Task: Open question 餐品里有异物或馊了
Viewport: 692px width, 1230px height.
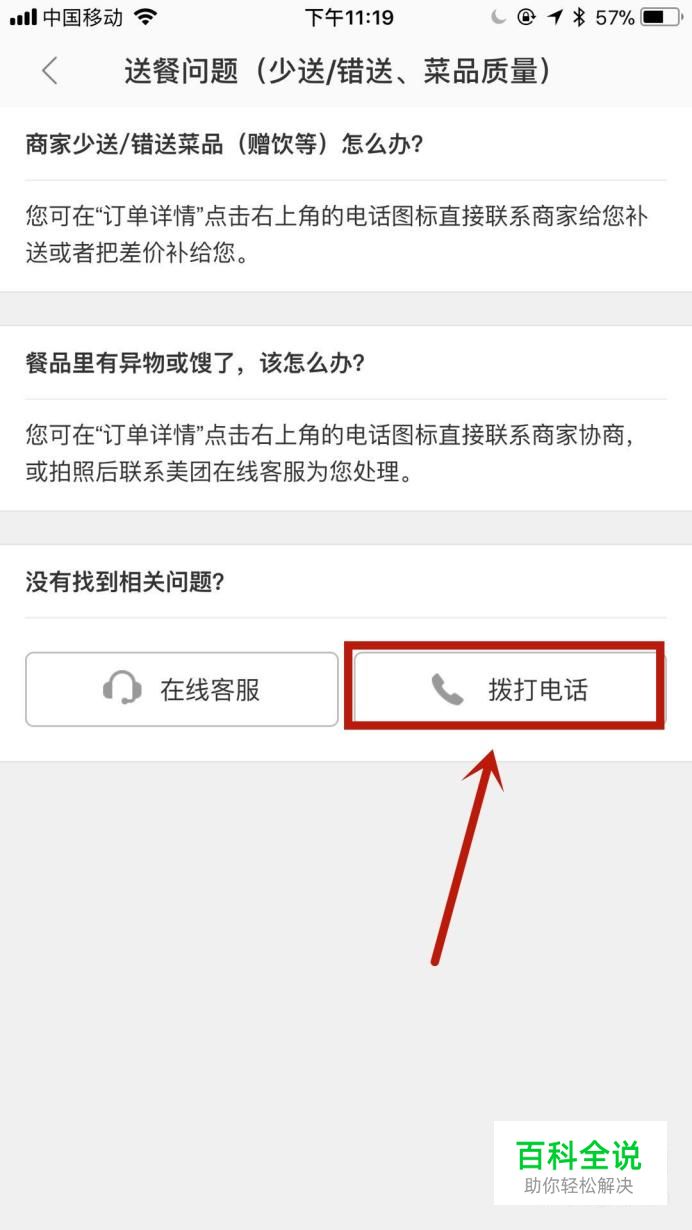Action: point(196,363)
